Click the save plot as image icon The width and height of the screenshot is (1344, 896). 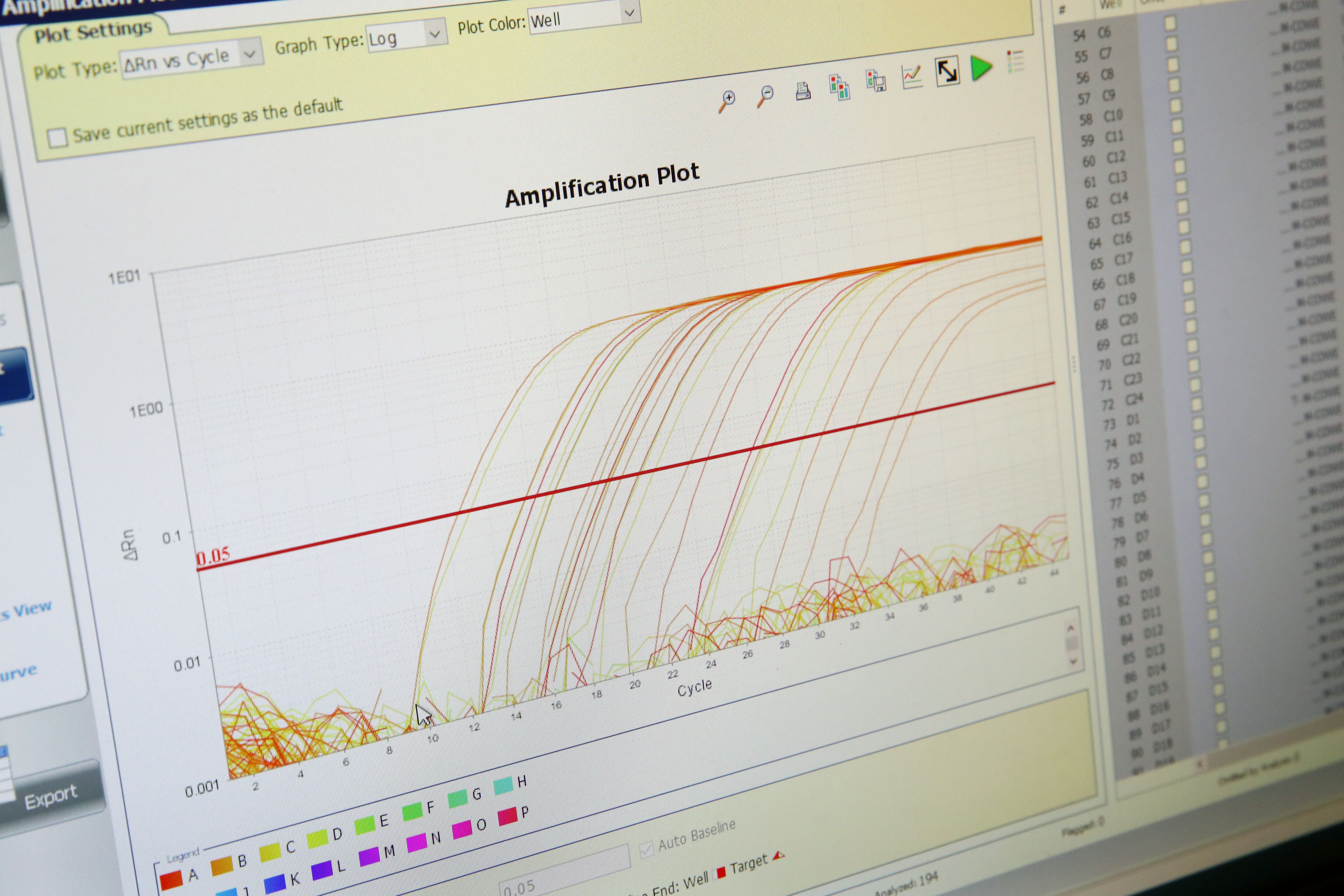click(x=875, y=81)
